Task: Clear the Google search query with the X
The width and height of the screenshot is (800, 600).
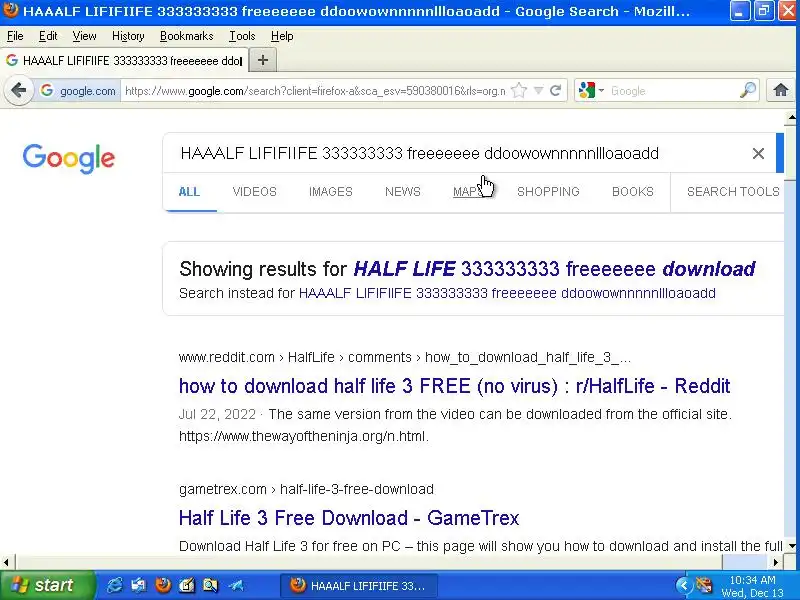Action: coord(758,153)
